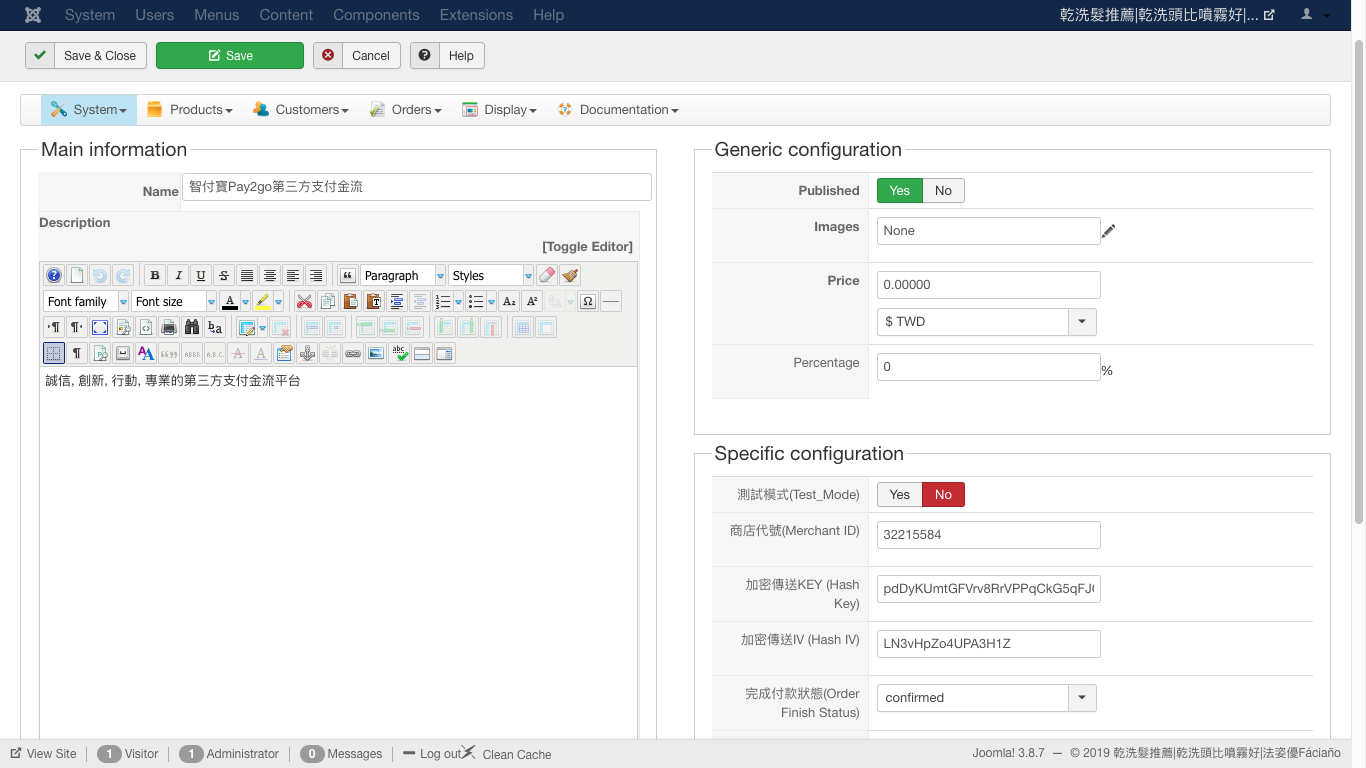Viewport: 1366px width, 768px height.
Task: Set Published to Yes
Action: click(x=899, y=191)
